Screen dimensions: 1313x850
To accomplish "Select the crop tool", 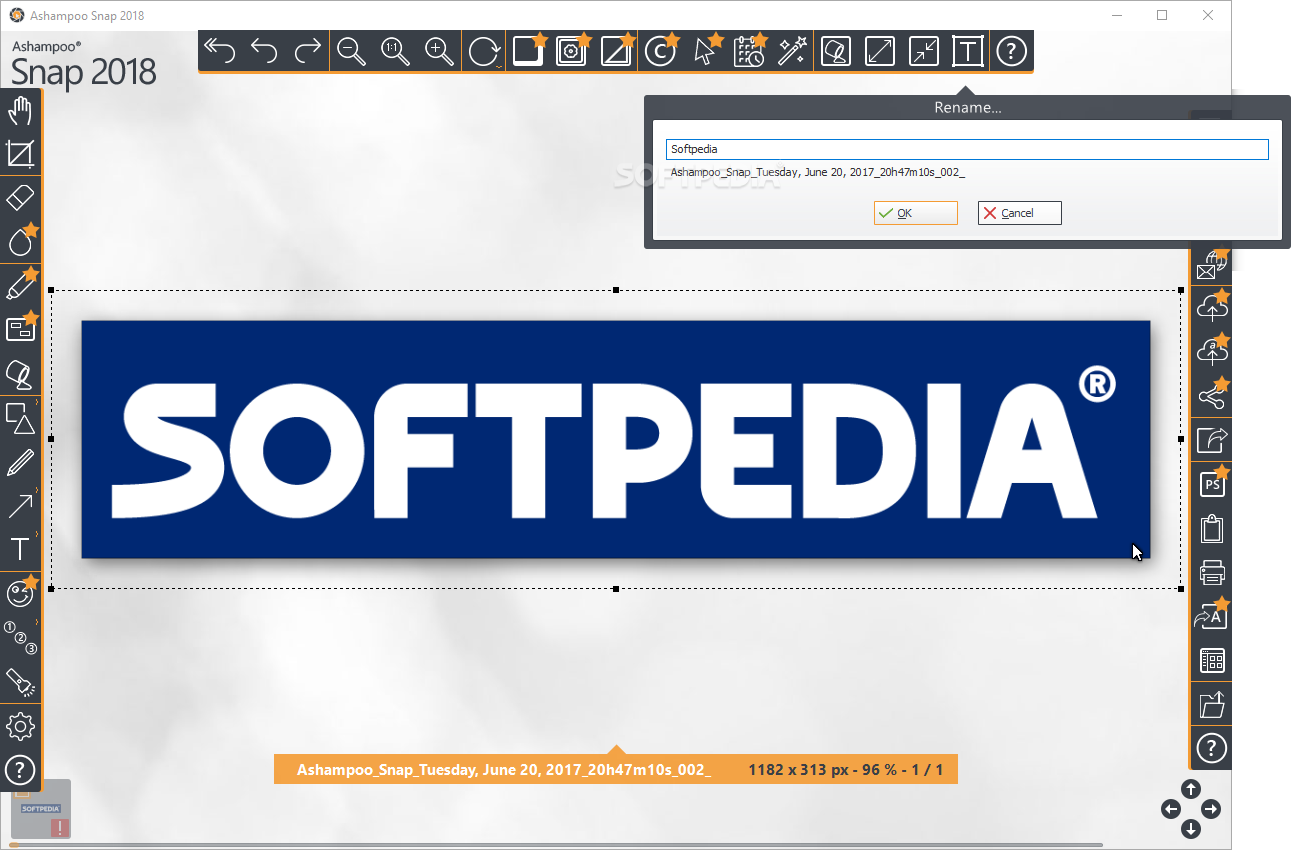I will coord(20,154).
